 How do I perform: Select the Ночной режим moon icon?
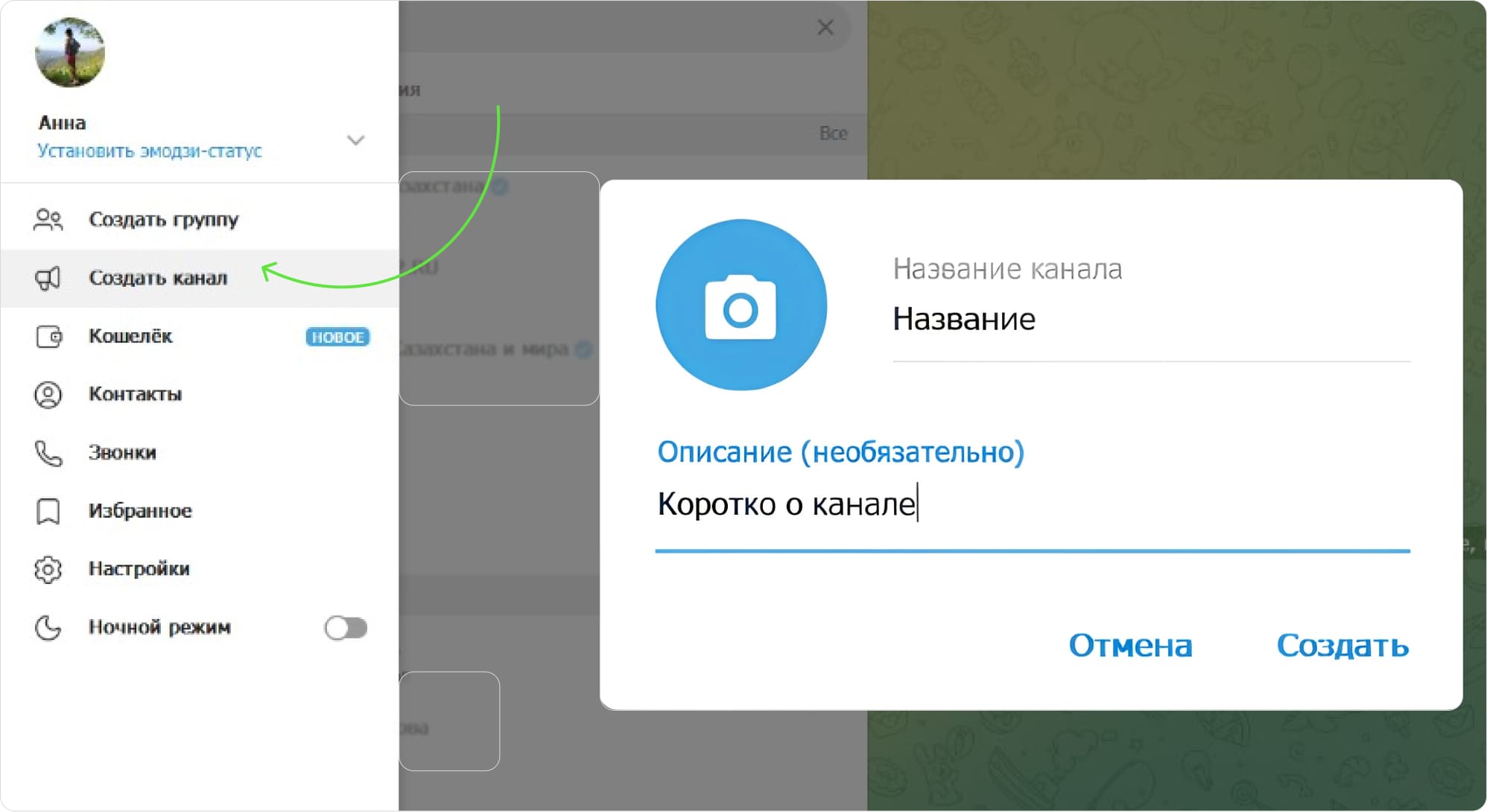(48, 628)
